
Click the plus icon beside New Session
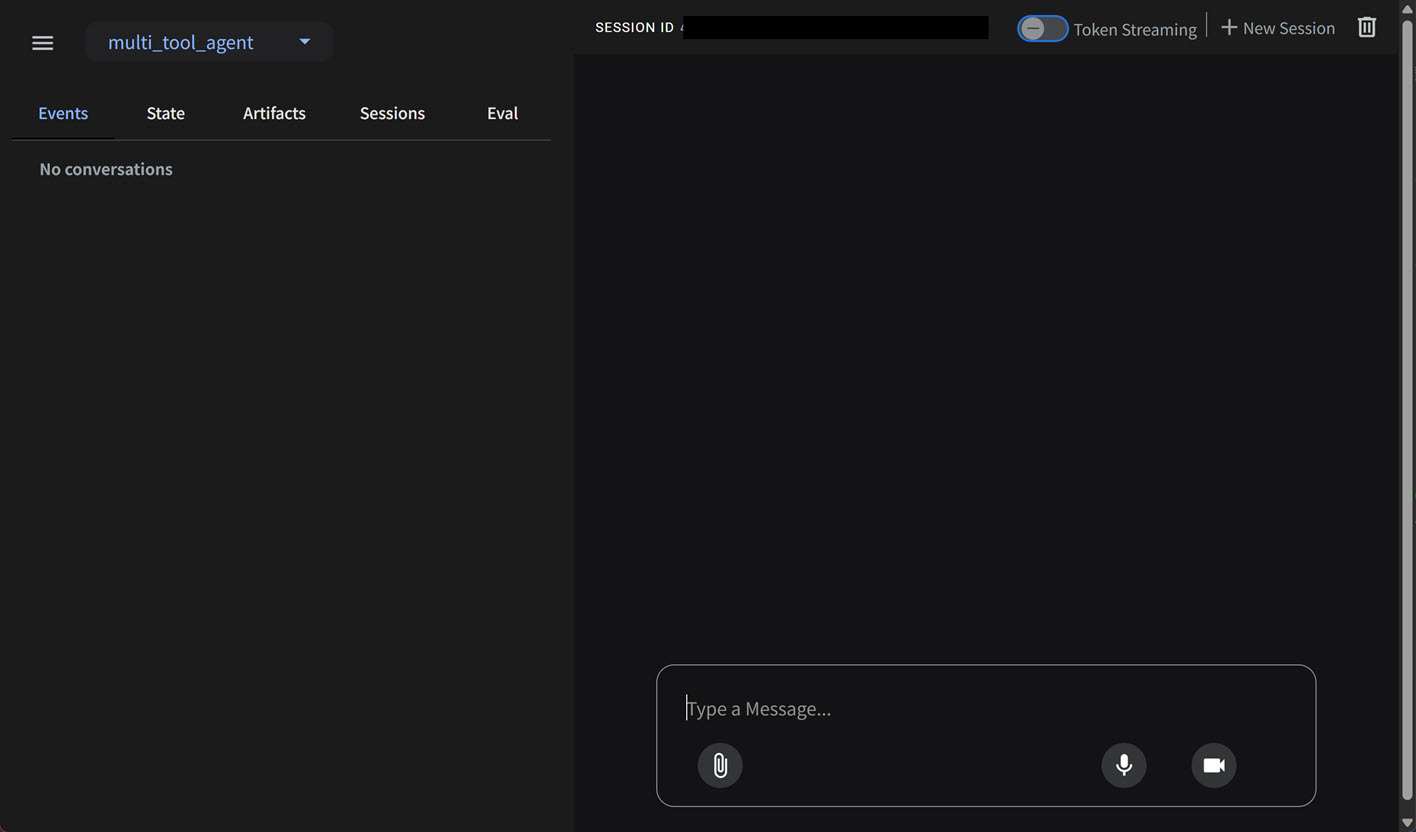pyautogui.click(x=1228, y=27)
